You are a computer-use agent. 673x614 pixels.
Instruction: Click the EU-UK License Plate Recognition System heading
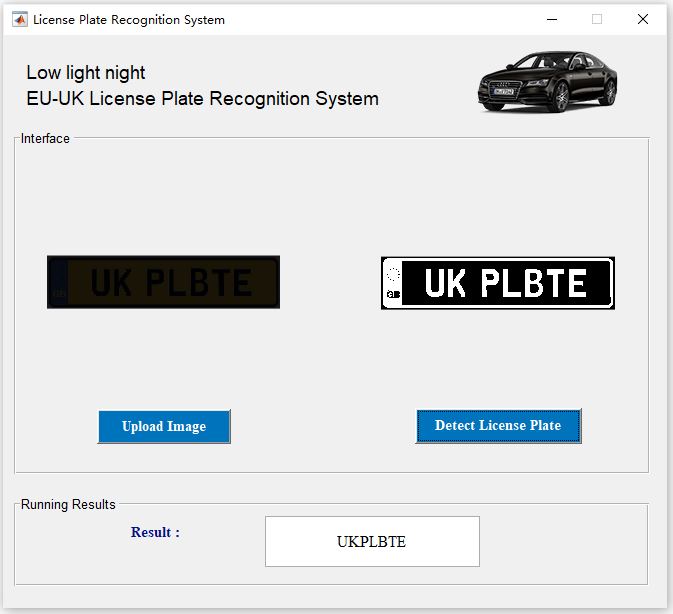coord(203,99)
